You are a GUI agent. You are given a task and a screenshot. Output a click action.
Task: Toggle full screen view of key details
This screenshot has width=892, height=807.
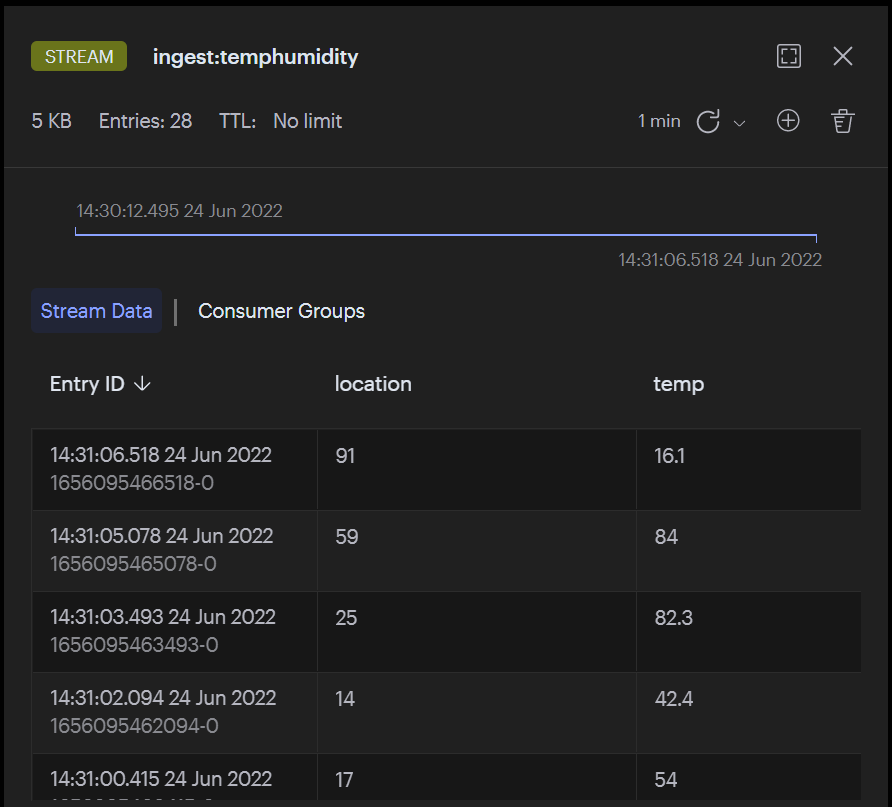click(789, 56)
